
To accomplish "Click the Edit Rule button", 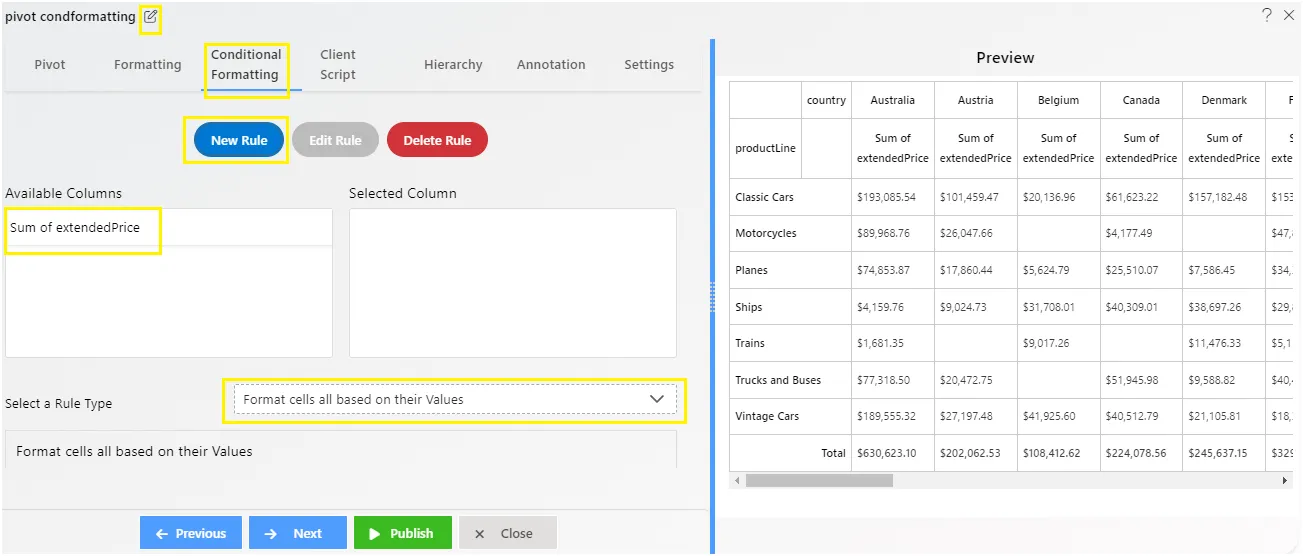I will tap(335, 140).
